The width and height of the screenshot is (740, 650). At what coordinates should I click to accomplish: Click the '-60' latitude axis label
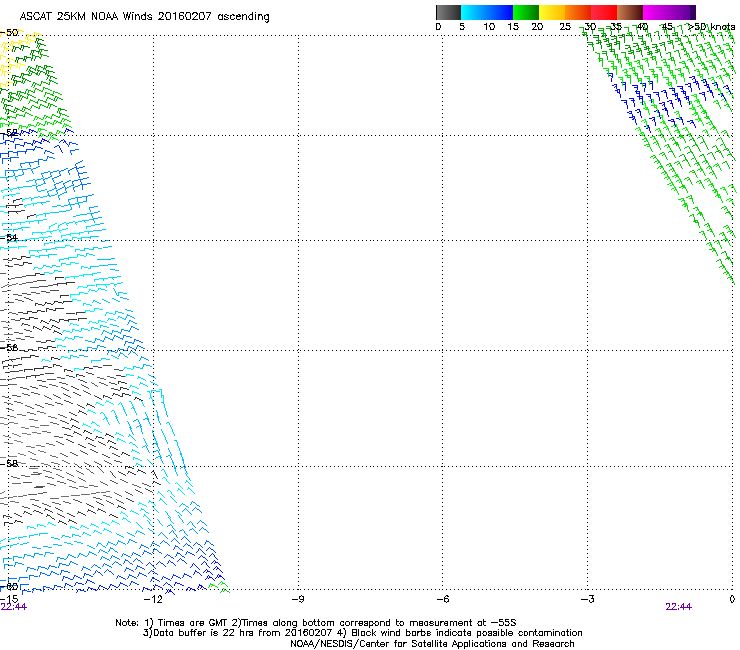tap(9, 587)
